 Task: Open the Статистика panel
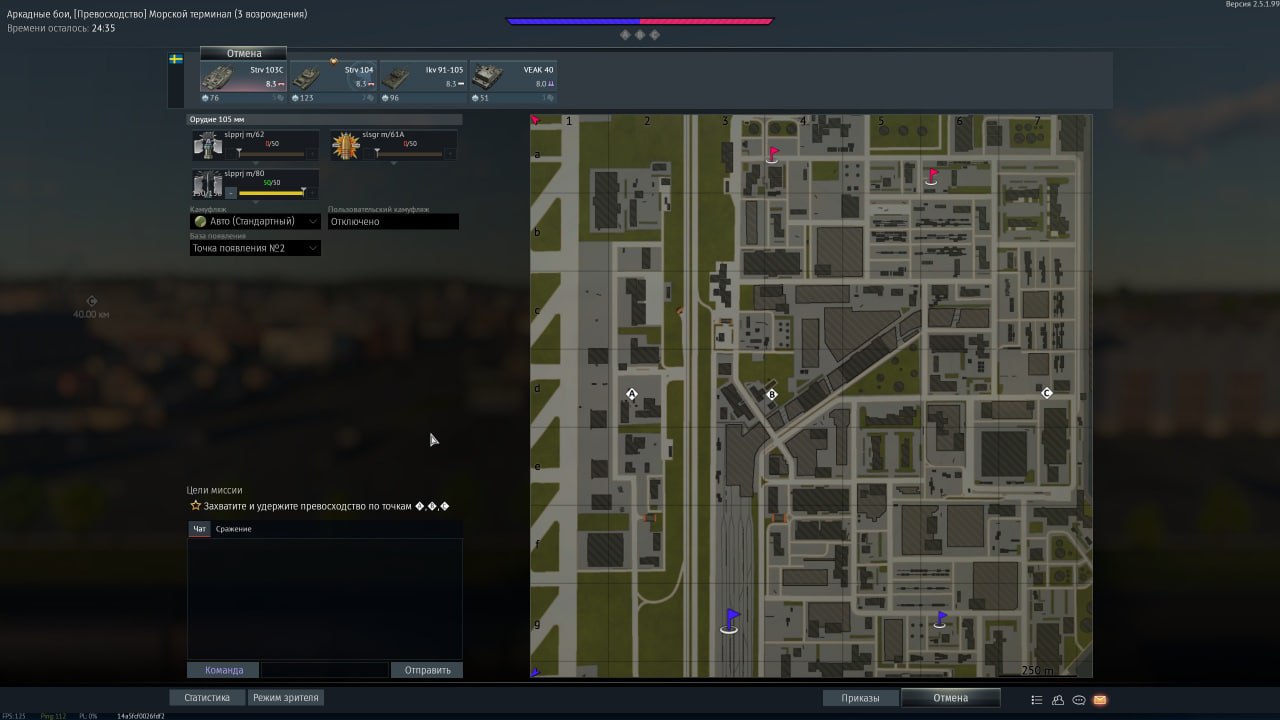coord(207,698)
